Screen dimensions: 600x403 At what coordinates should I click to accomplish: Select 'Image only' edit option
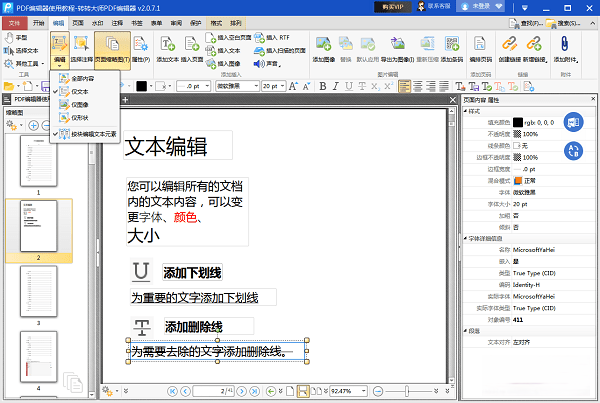click(x=80, y=103)
